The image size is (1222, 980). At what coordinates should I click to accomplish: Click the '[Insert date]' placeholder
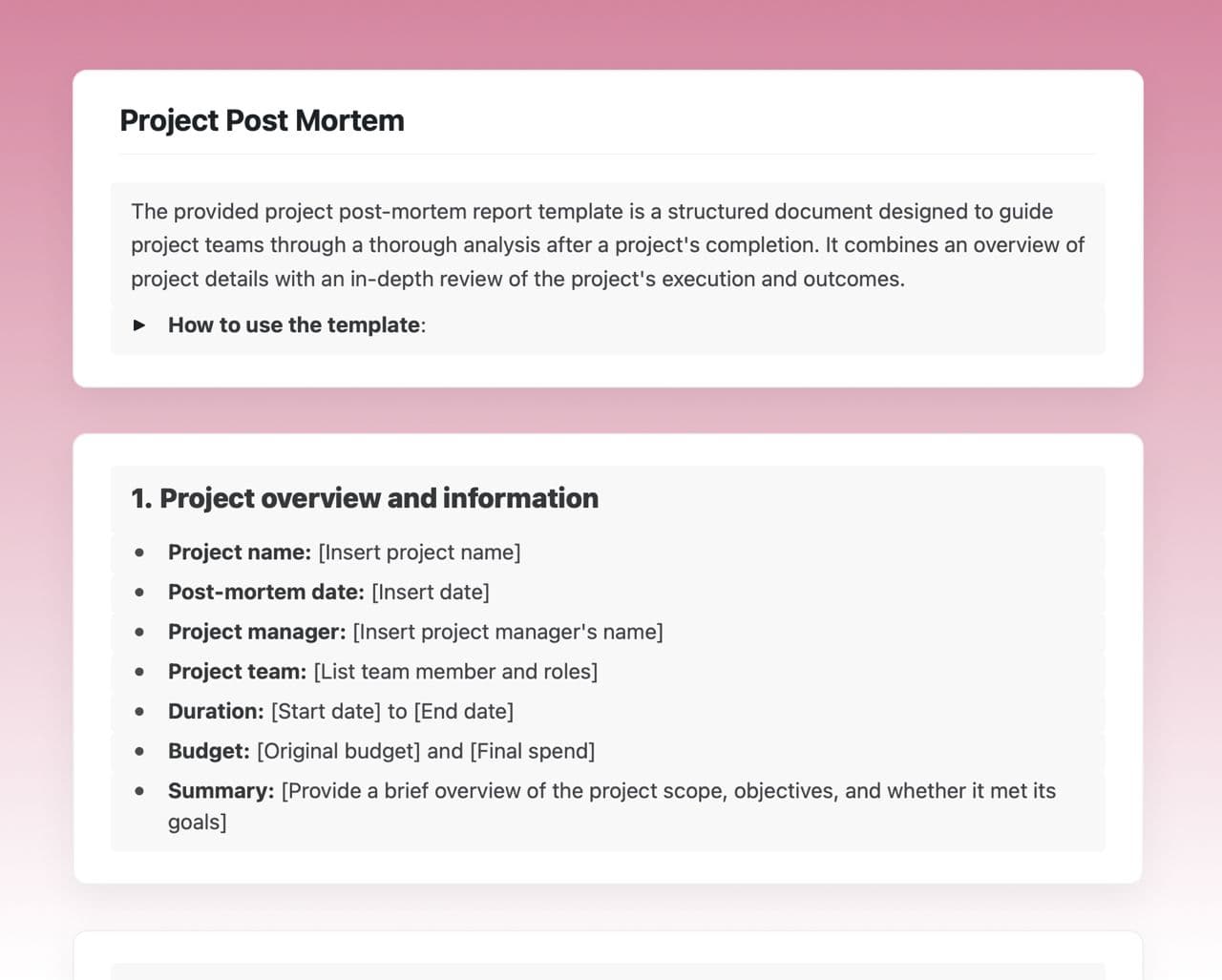pyautogui.click(x=430, y=593)
